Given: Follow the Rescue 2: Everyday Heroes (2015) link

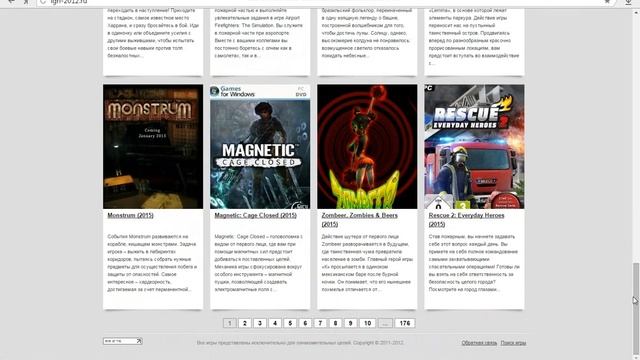Looking at the screenshot, I should tap(466, 220).
